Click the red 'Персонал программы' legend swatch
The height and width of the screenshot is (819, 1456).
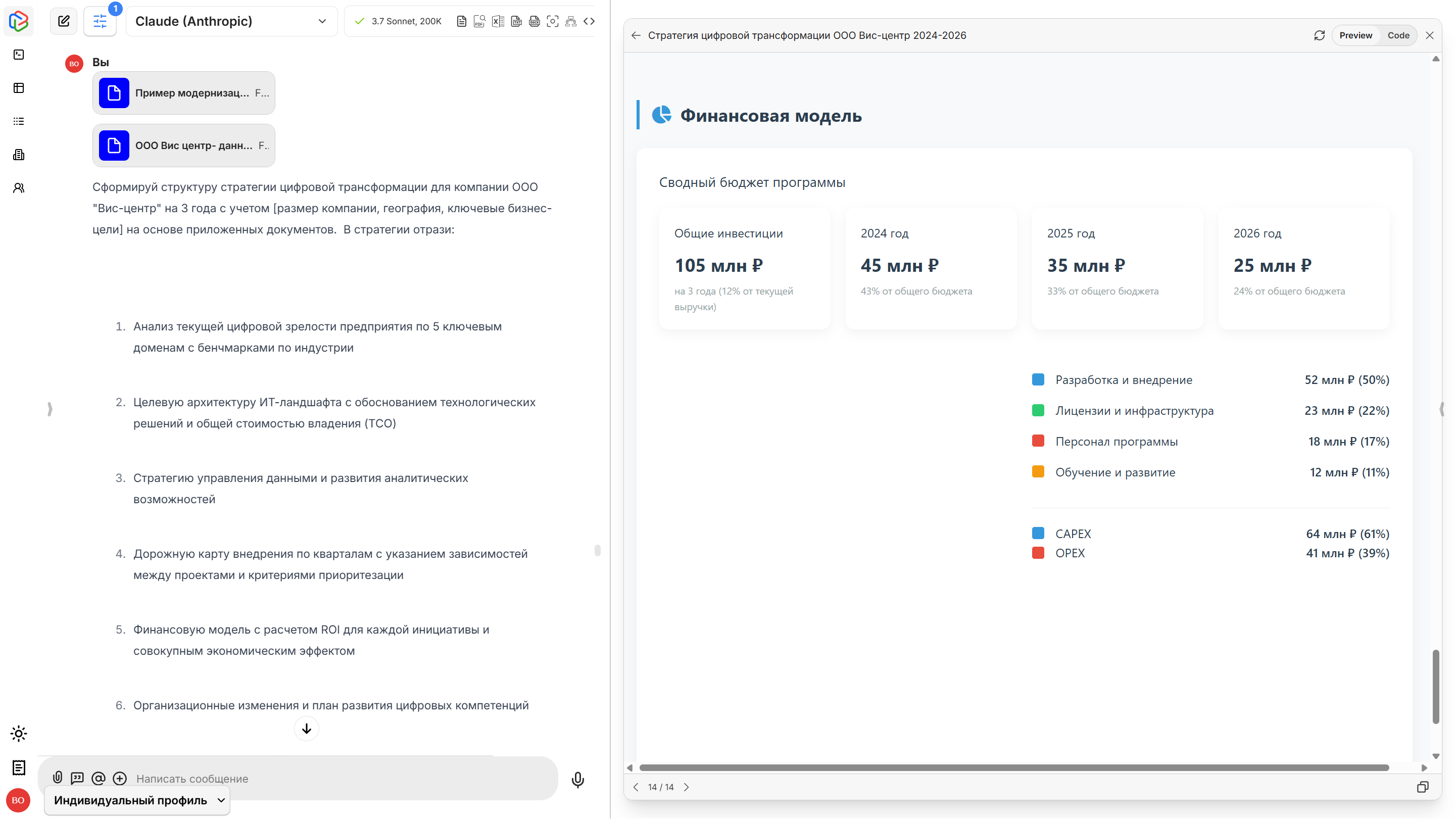click(x=1038, y=441)
